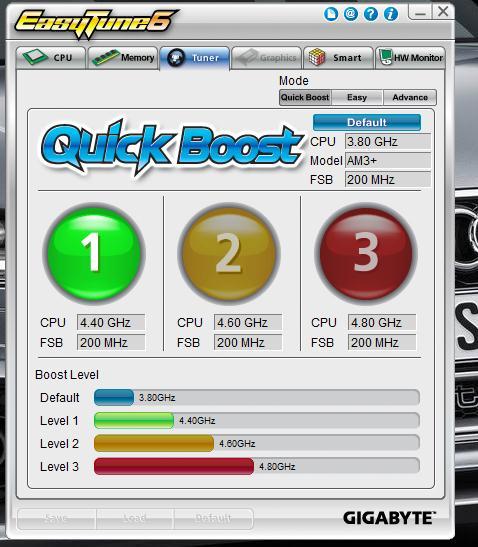Open the info 'i' icon
Screen dimensions: 478x547
pos(391,14)
